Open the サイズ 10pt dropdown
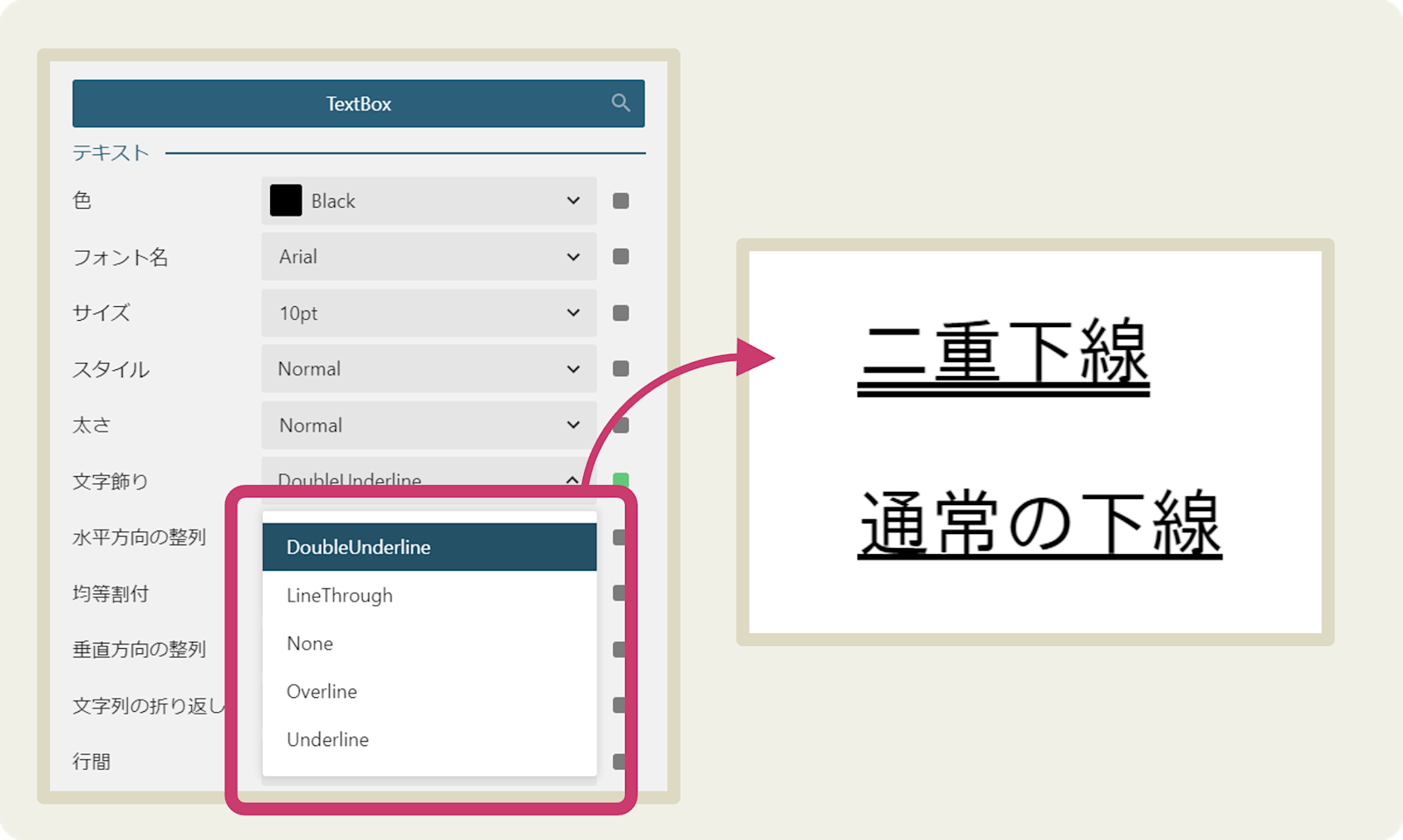Image resolution: width=1403 pixels, height=840 pixels. tap(429, 313)
